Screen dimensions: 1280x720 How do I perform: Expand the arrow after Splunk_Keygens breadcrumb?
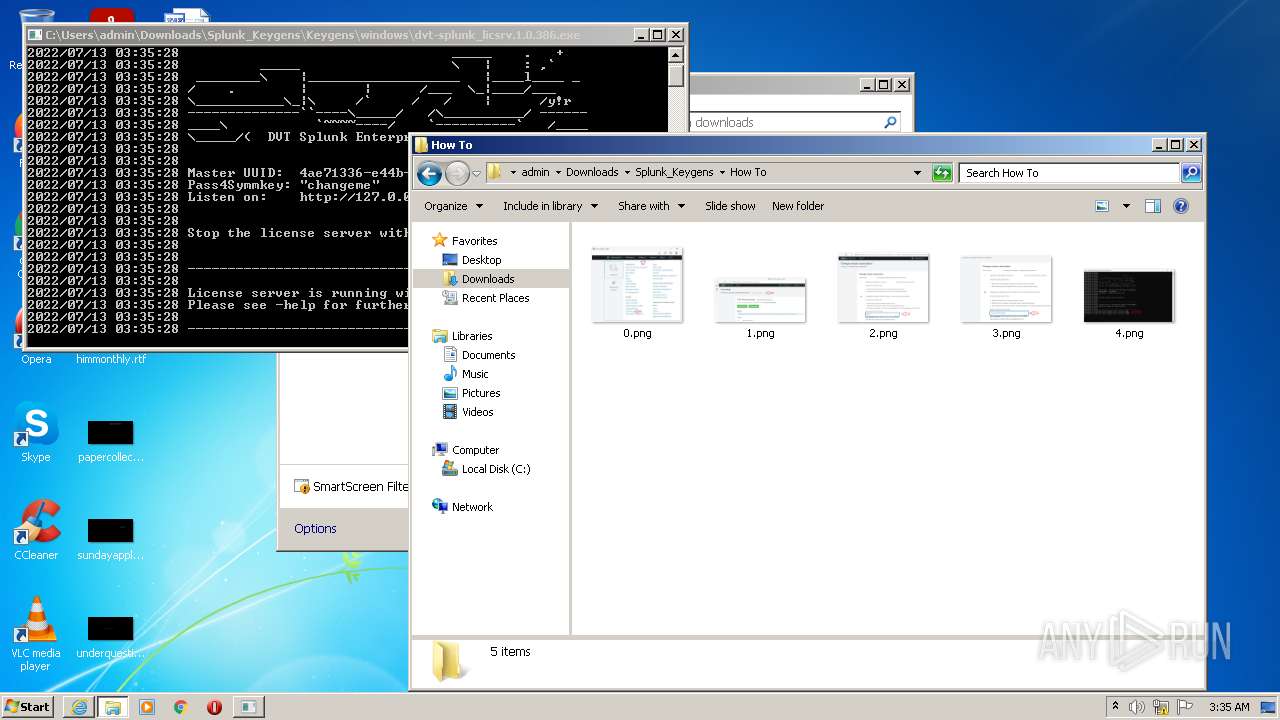[722, 173]
